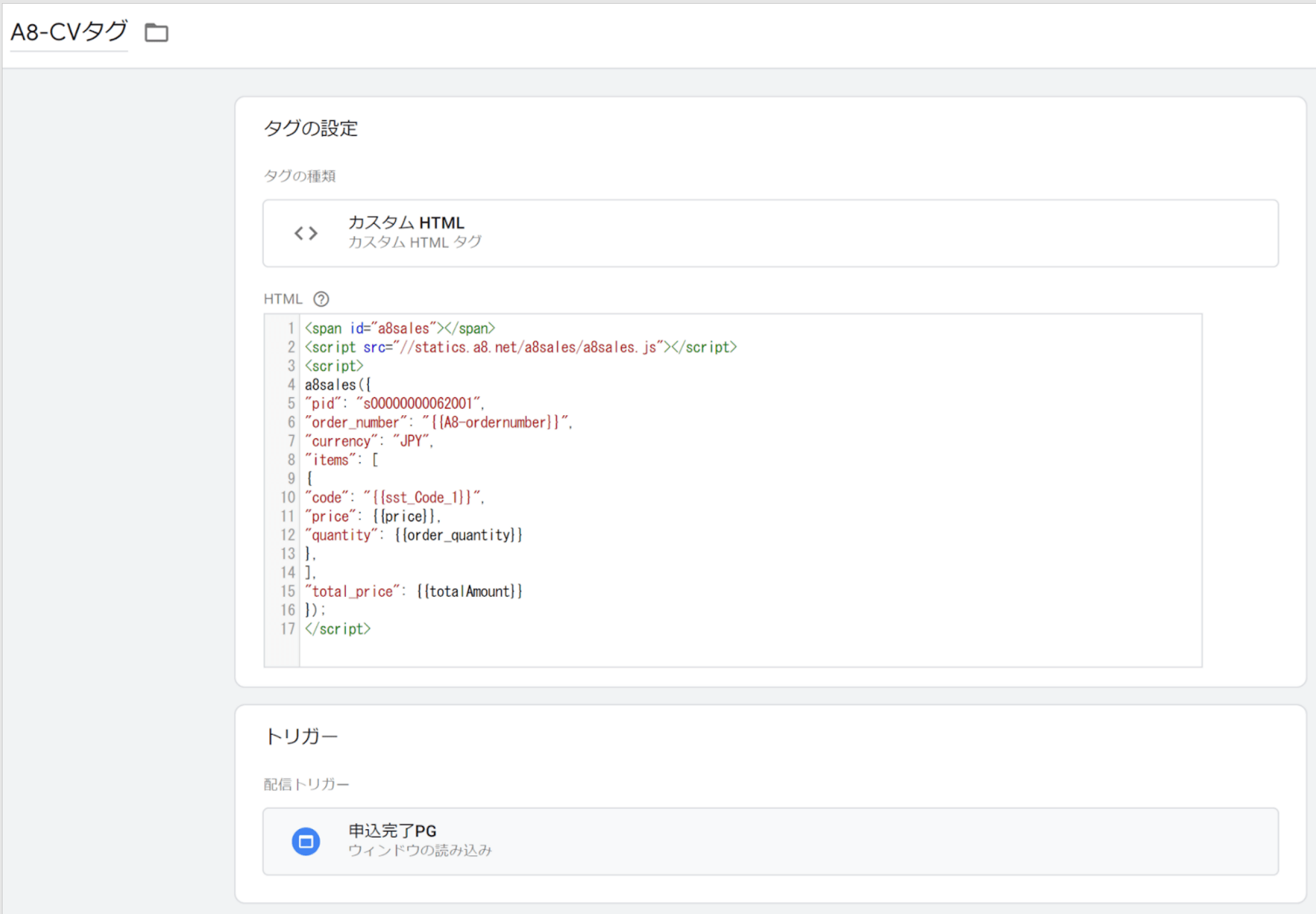Click the {{order_quantity}} variable
Screen dimensions: 1316x914
459,535
